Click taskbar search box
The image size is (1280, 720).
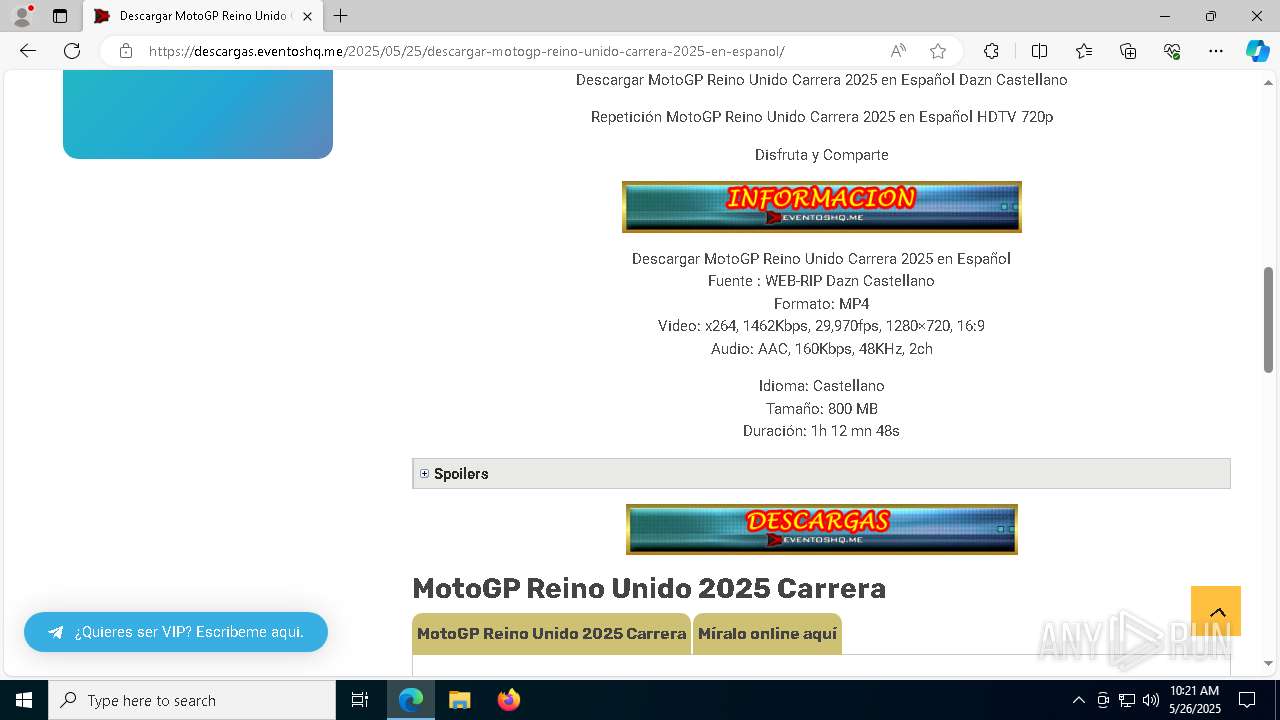(x=192, y=700)
